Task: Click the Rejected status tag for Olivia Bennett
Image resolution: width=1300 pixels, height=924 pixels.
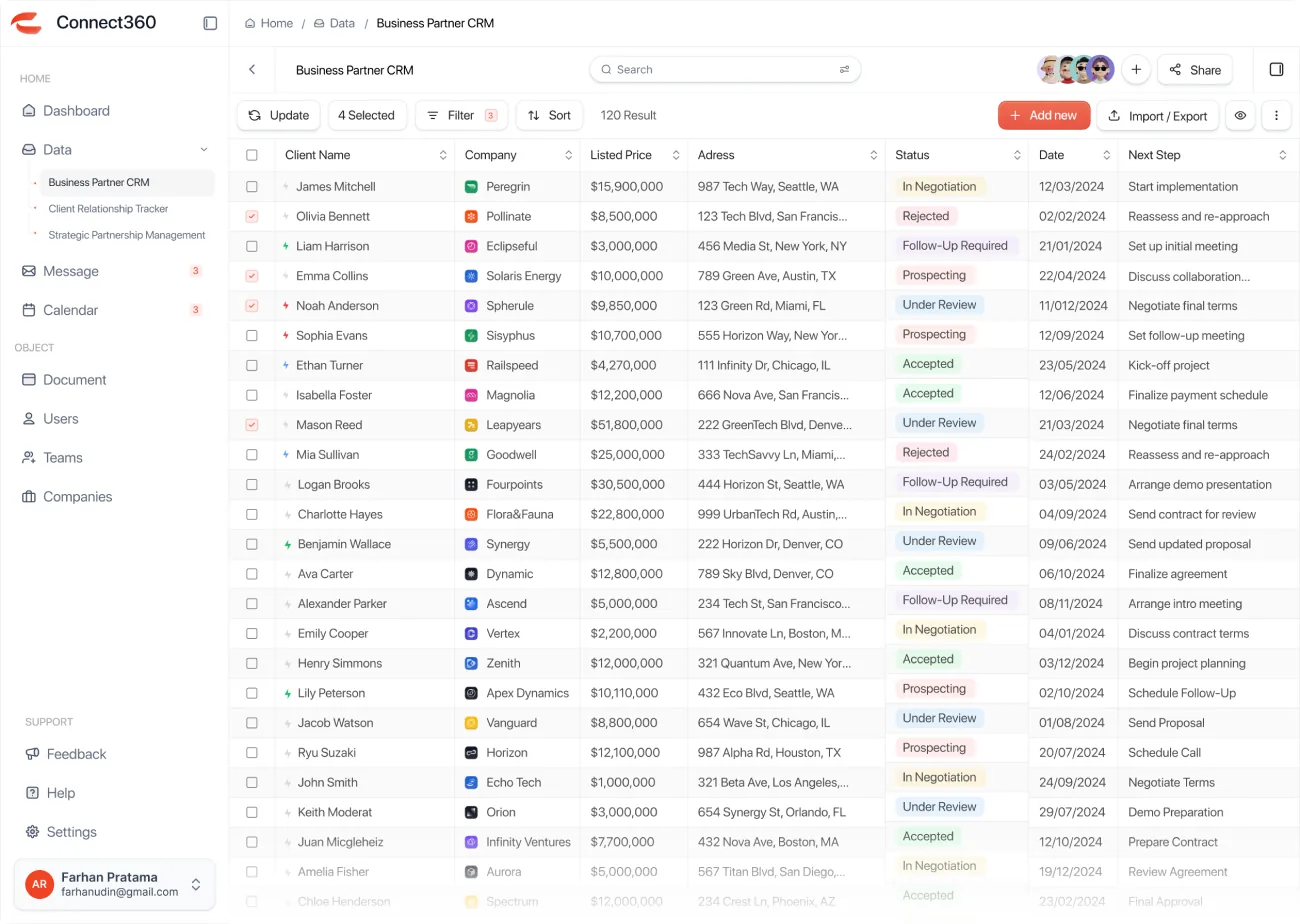Action: (926, 216)
